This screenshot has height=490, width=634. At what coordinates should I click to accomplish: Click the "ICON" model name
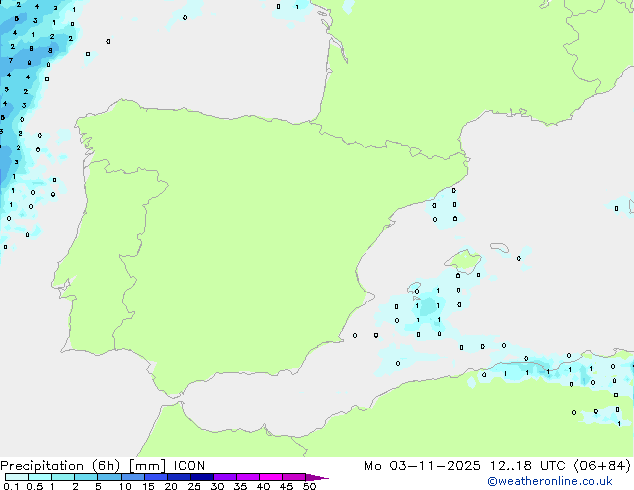189,466
